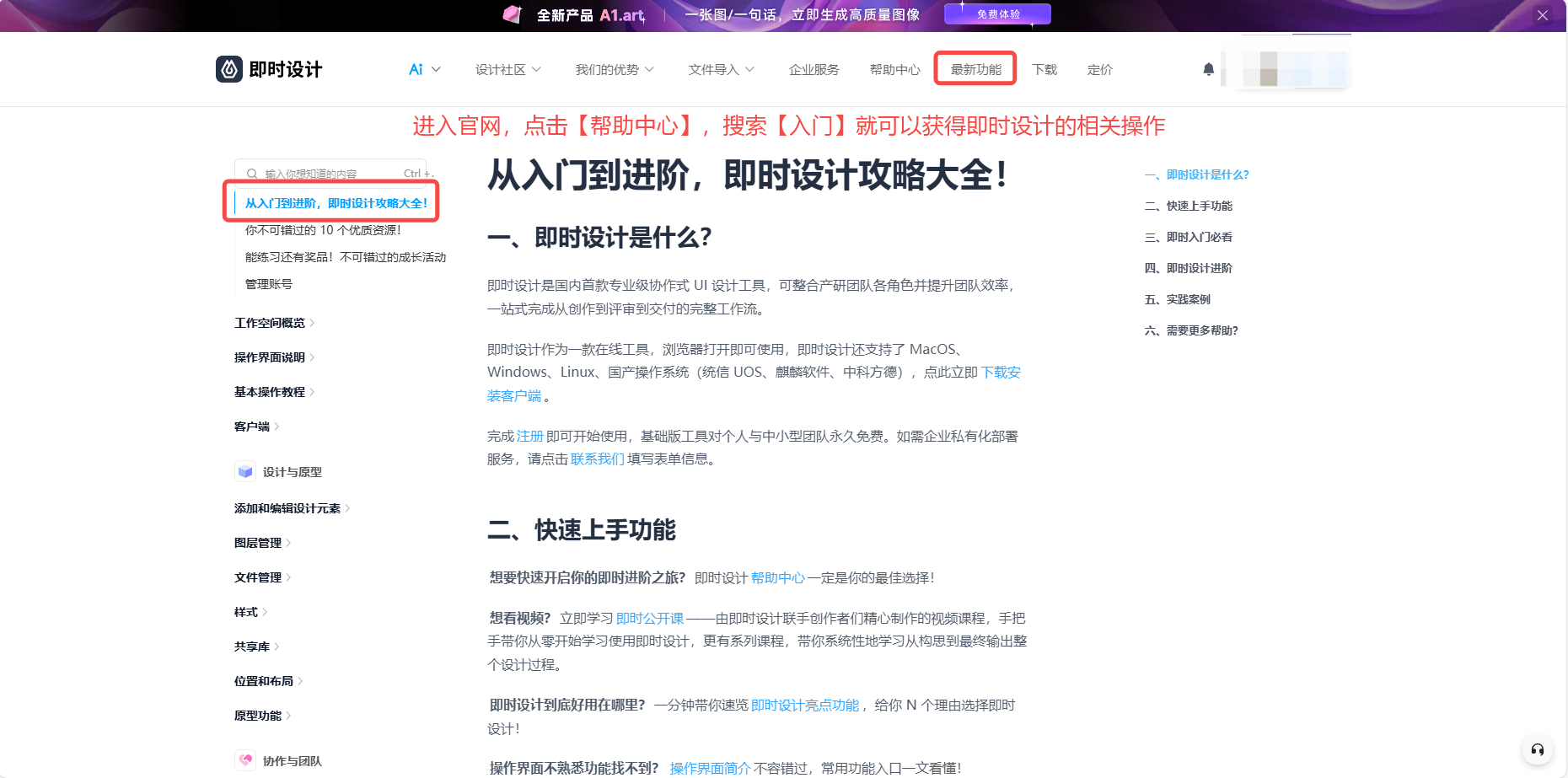Expand the 设计社区 menu

(x=507, y=69)
